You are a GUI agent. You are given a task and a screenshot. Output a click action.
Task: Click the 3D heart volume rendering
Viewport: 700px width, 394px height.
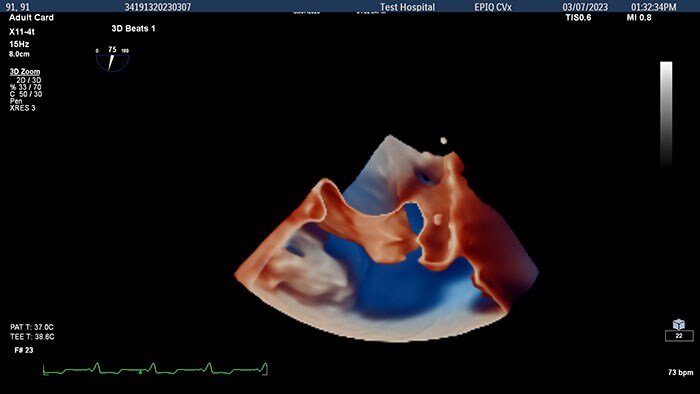click(387, 239)
